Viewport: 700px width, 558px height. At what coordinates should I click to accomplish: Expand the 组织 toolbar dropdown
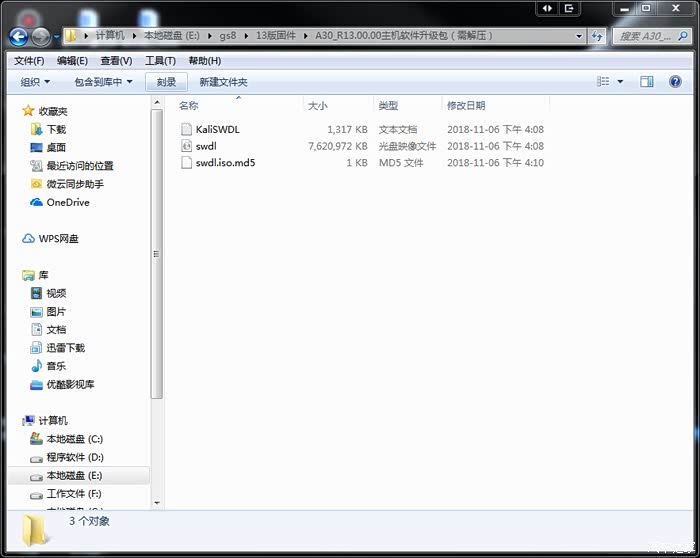click(x=36, y=82)
